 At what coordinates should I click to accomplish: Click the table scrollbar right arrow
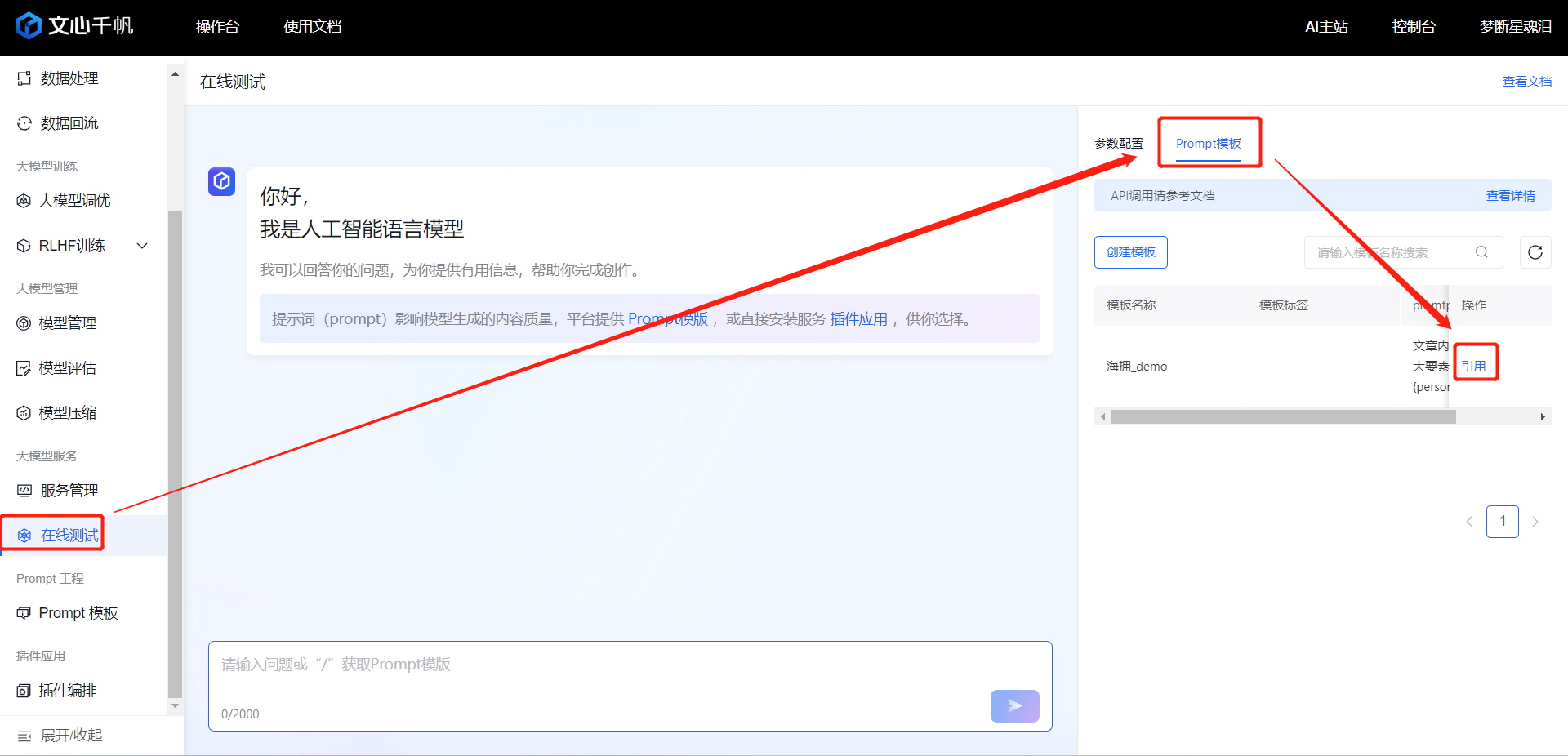(x=1543, y=417)
